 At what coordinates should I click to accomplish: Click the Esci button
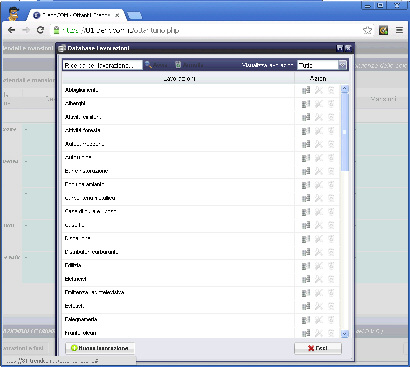coord(318,348)
